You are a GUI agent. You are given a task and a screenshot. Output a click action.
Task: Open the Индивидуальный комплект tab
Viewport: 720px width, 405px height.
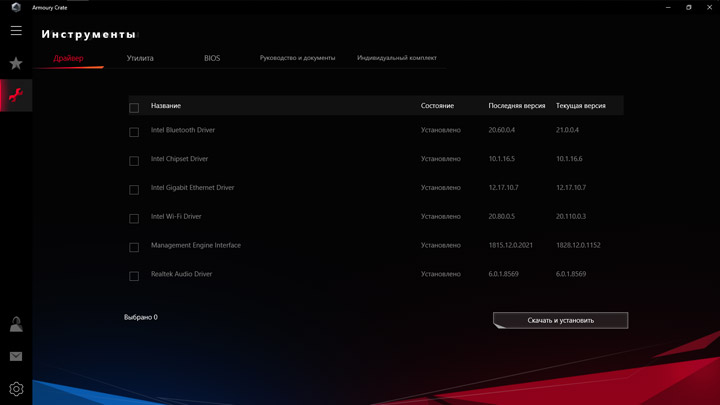point(397,58)
